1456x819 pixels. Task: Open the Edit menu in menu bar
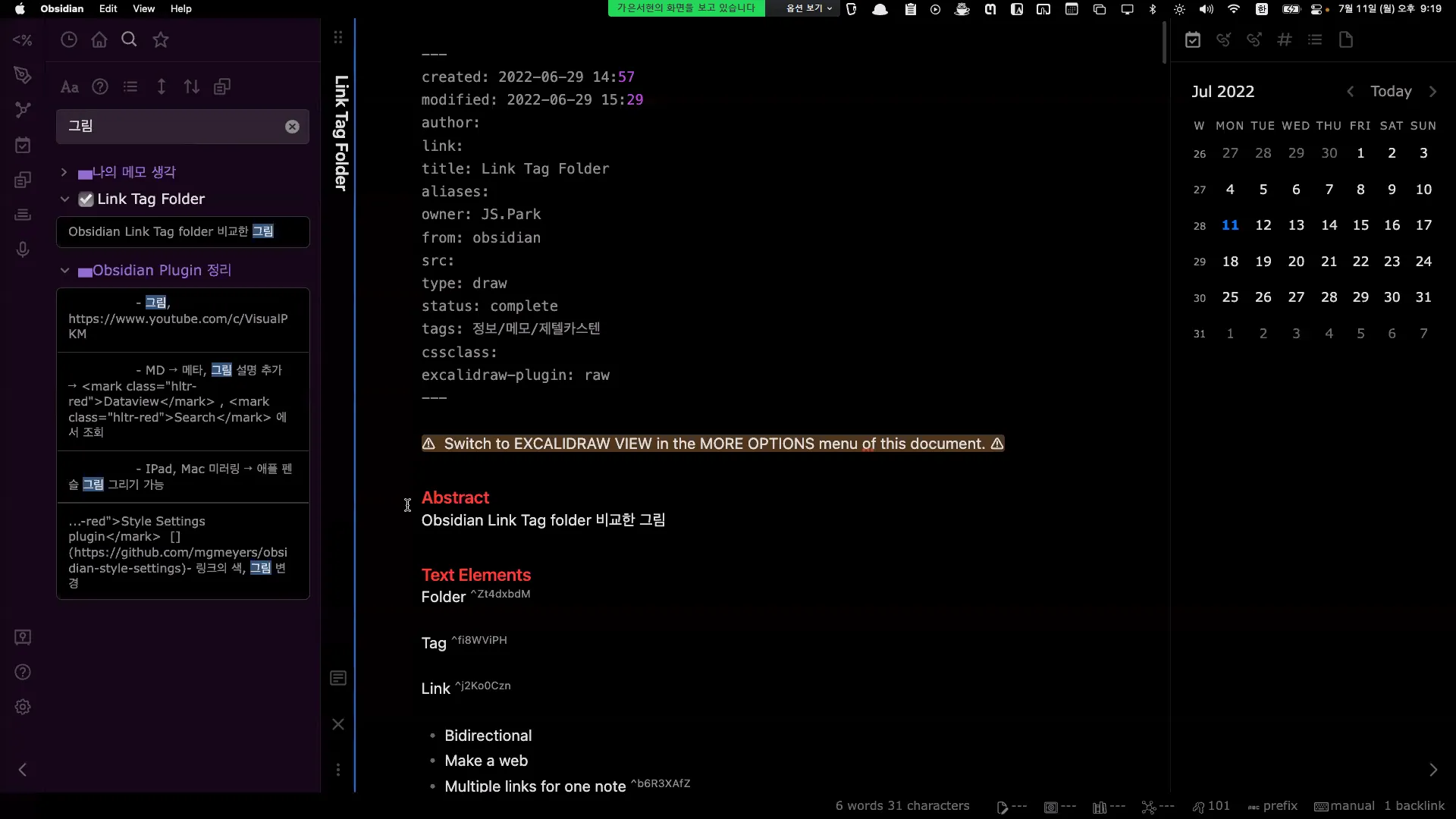pyautogui.click(x=108, y=8)
